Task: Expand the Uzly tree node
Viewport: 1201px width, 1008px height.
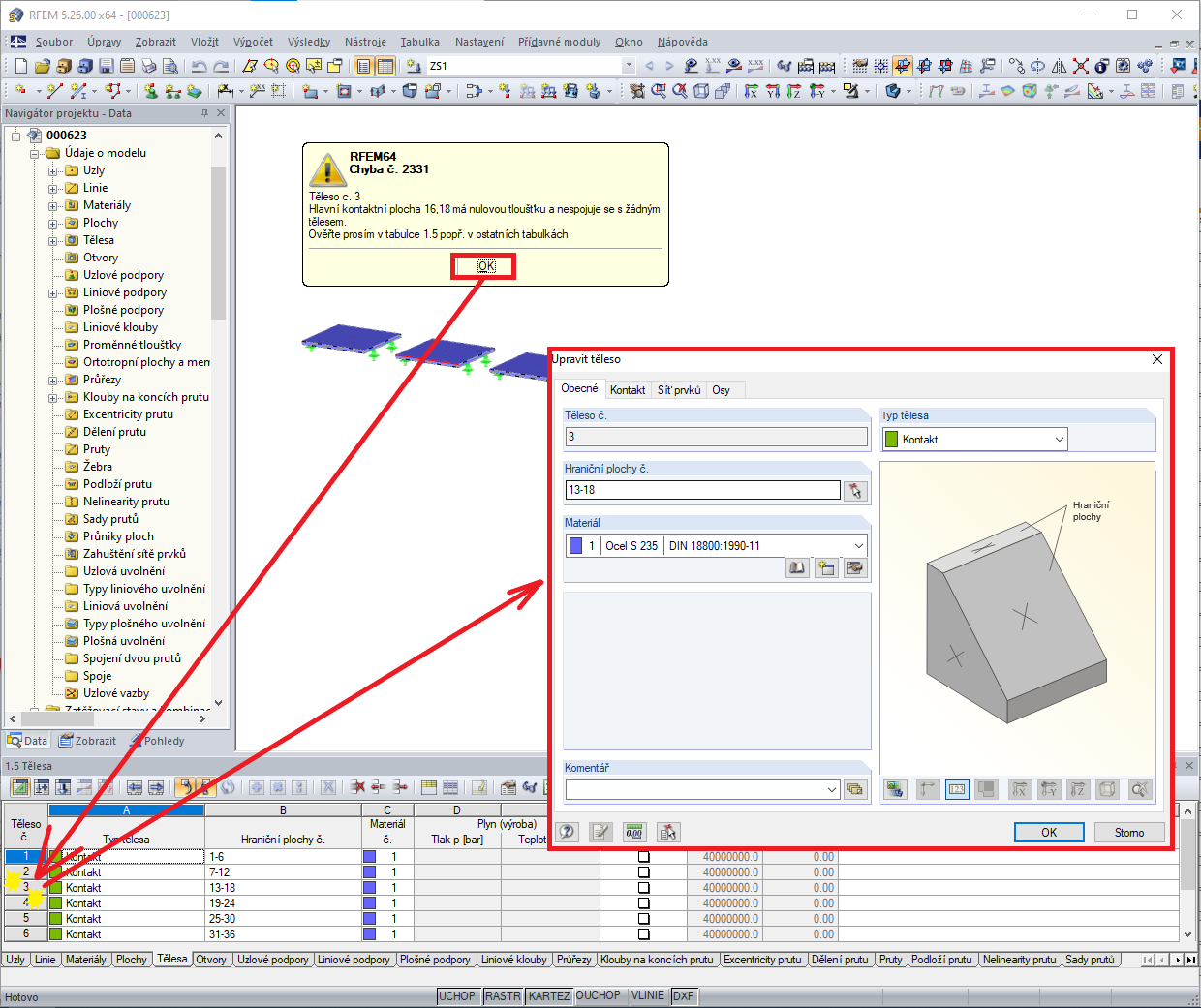Action: (x=53, y=170)
